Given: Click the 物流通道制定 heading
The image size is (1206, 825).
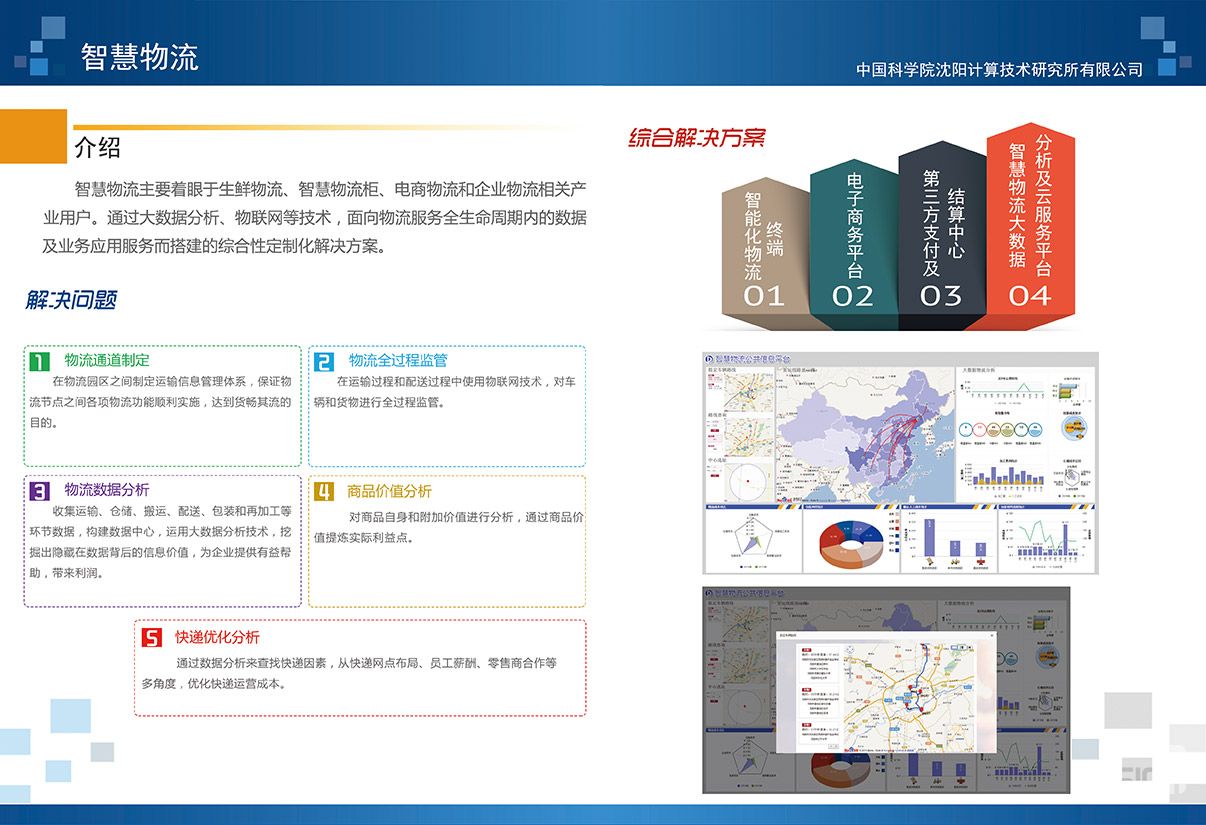Looking at the screenshot, I should point(107,360).
